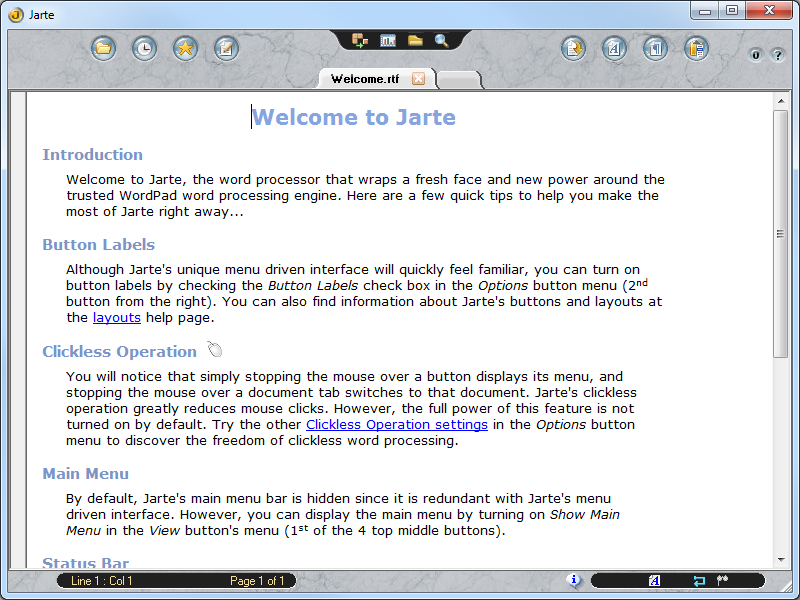Click the Edit notepad button
This screenshot has height=600, width=800.
226,48
